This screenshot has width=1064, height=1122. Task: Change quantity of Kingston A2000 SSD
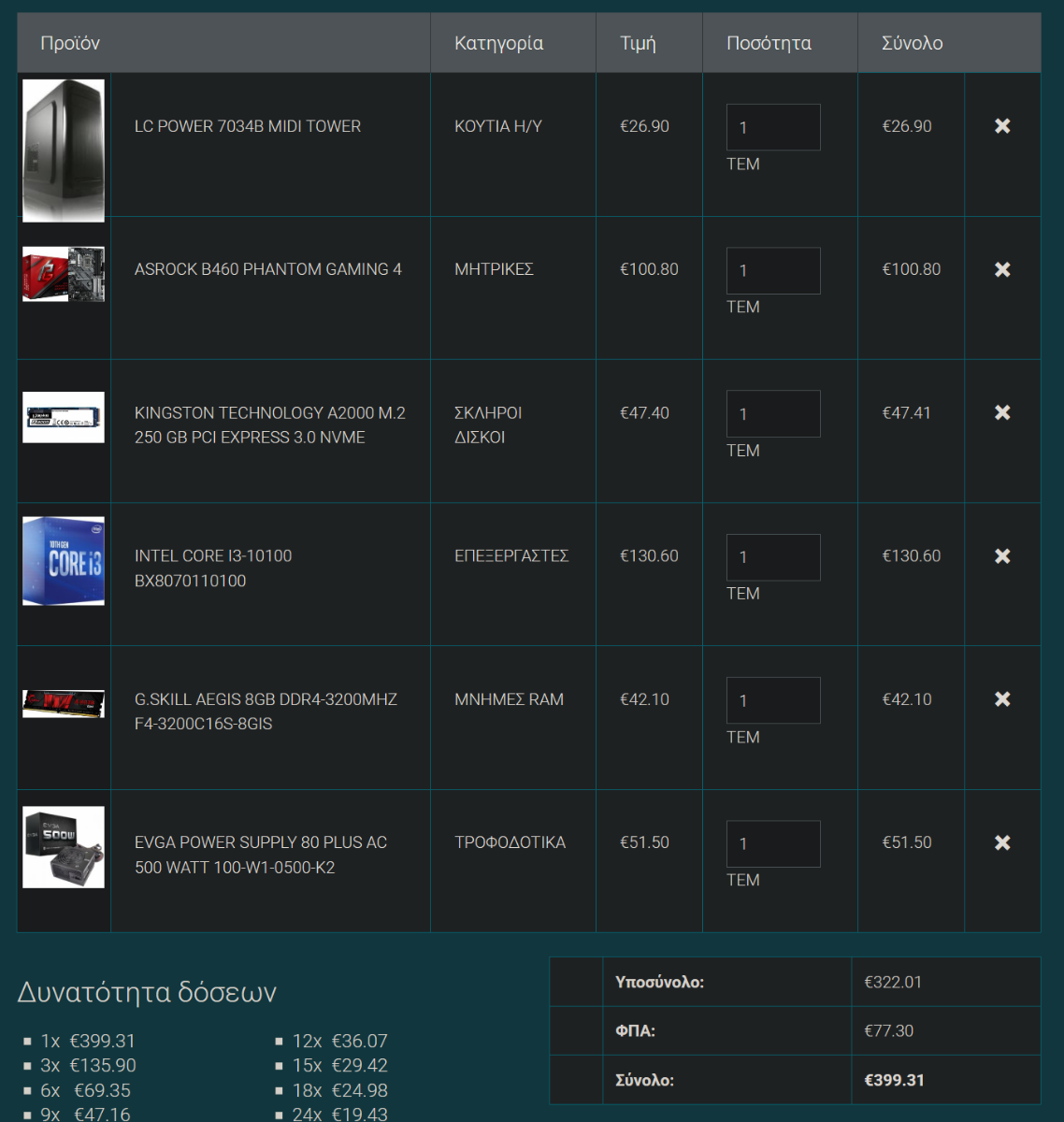point(773,413)
